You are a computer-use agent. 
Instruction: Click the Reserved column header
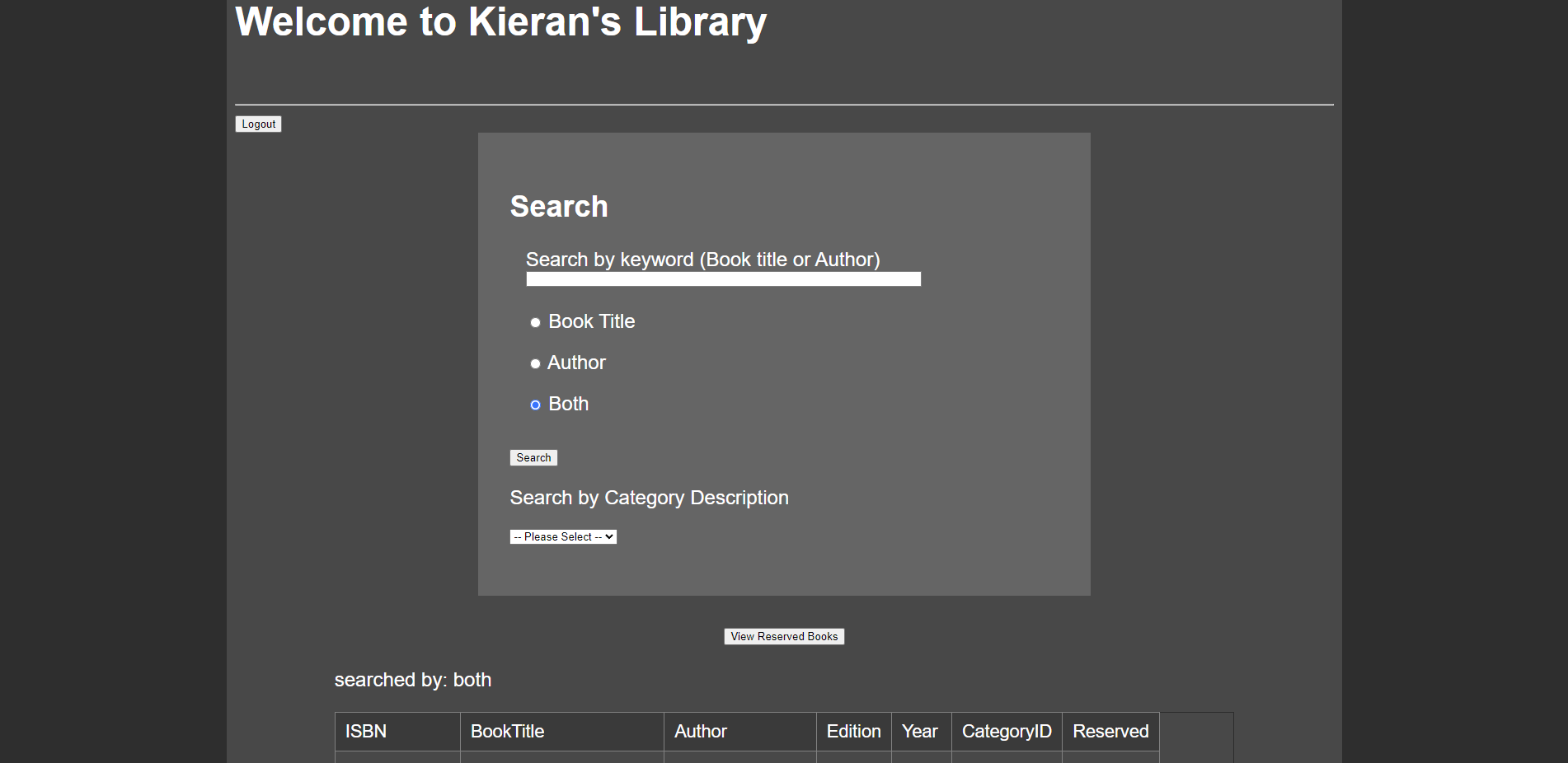pyautogui.click(x=1110, y=732)
